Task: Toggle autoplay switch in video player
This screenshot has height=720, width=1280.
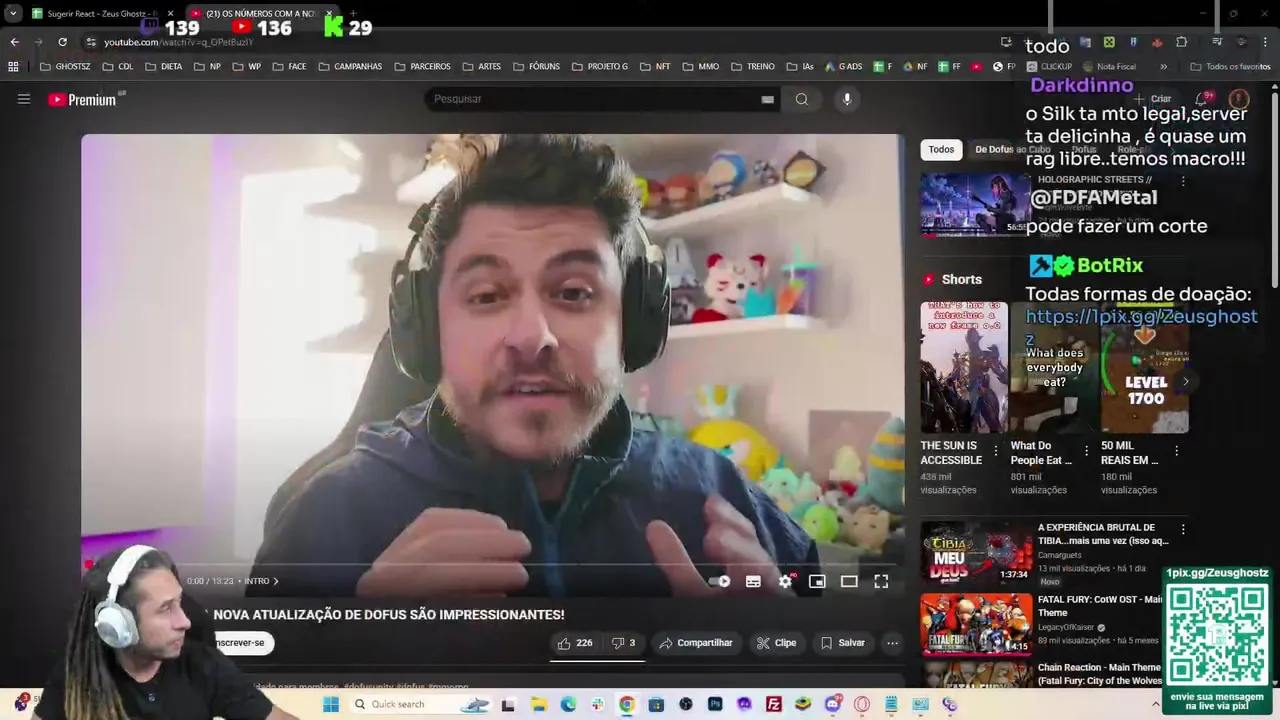Action: [x=719, y=581]
